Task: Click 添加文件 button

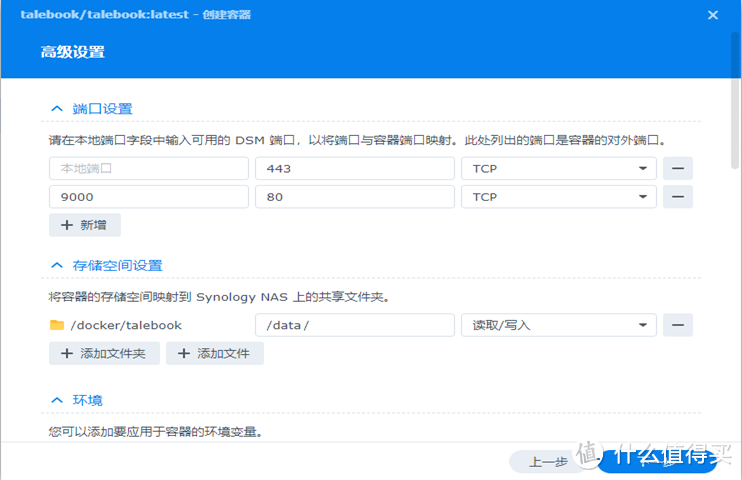Action: coord(215,354)
